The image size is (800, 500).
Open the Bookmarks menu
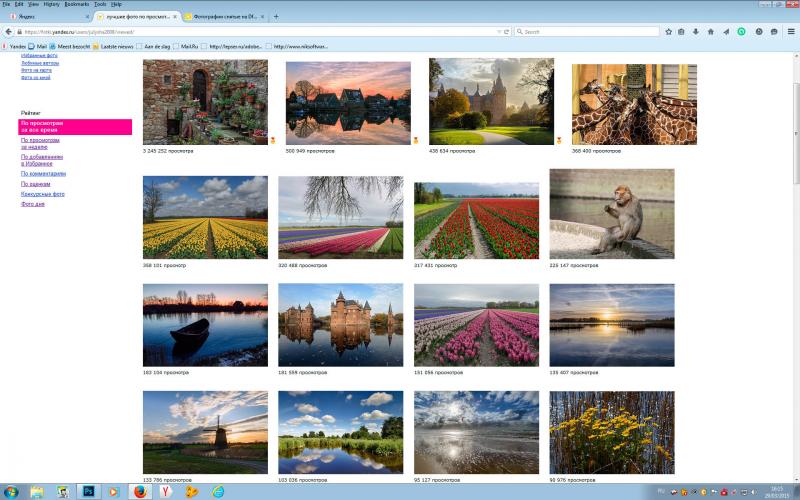pos(77,4)
